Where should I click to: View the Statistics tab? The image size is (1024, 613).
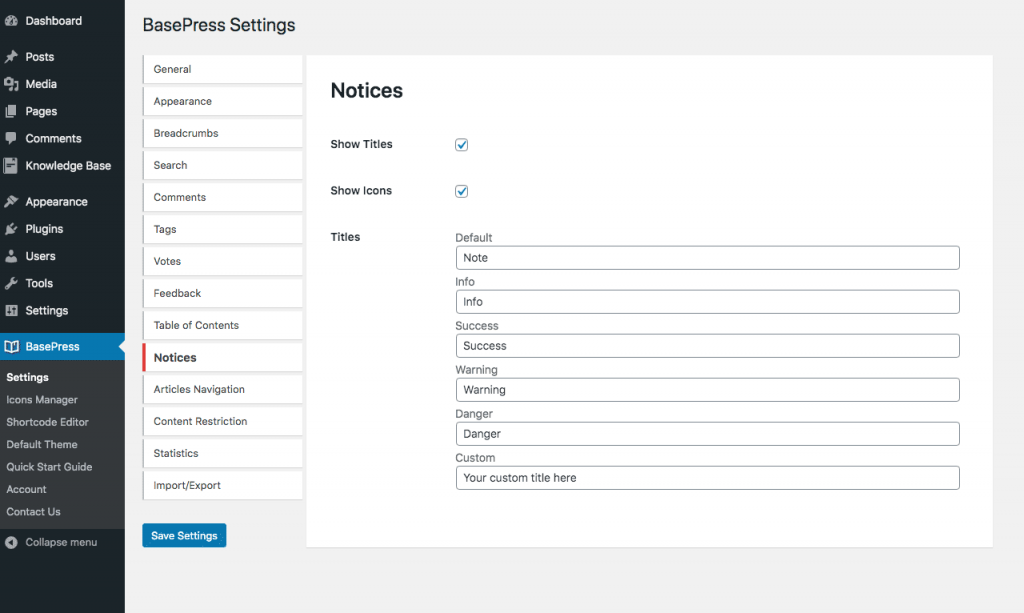[x=223, y=453]
